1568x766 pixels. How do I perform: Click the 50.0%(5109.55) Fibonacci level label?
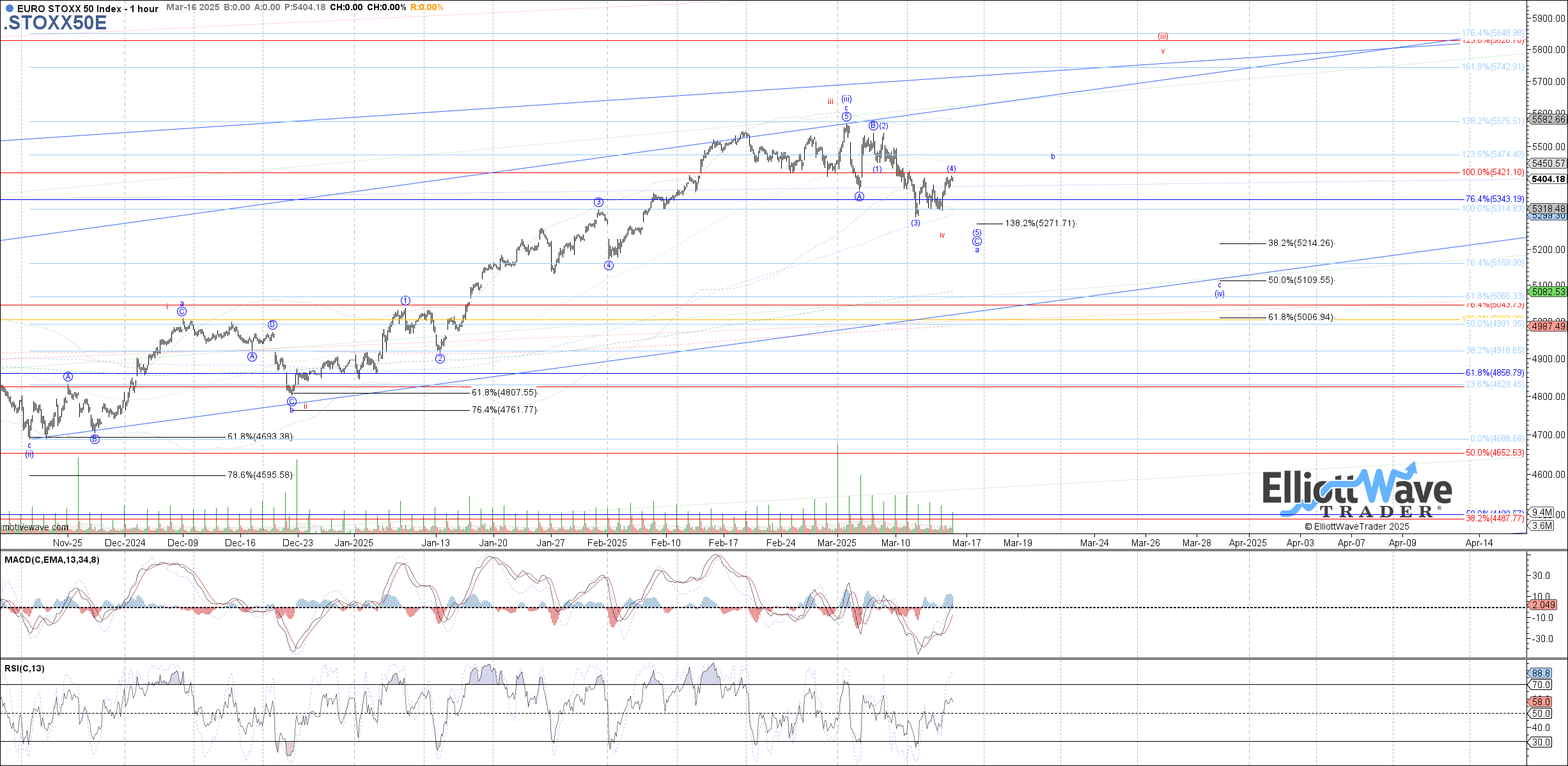click(x=1301, y=280)
